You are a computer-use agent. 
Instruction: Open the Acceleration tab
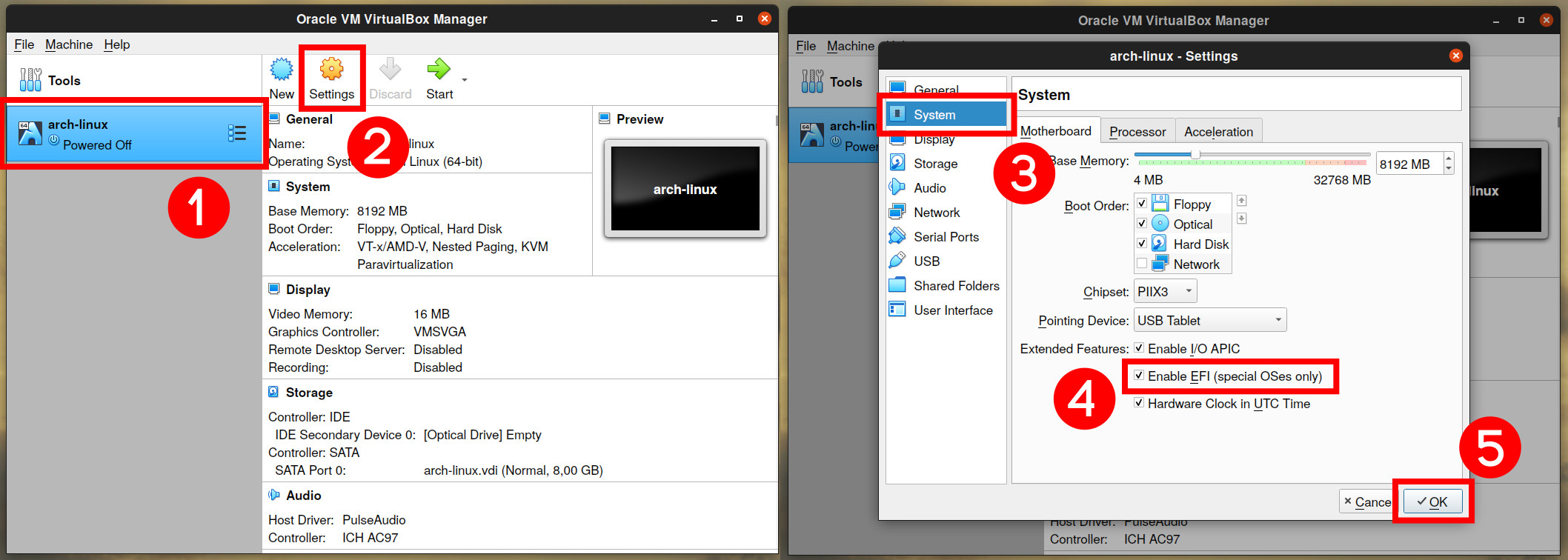(1218, 132)
